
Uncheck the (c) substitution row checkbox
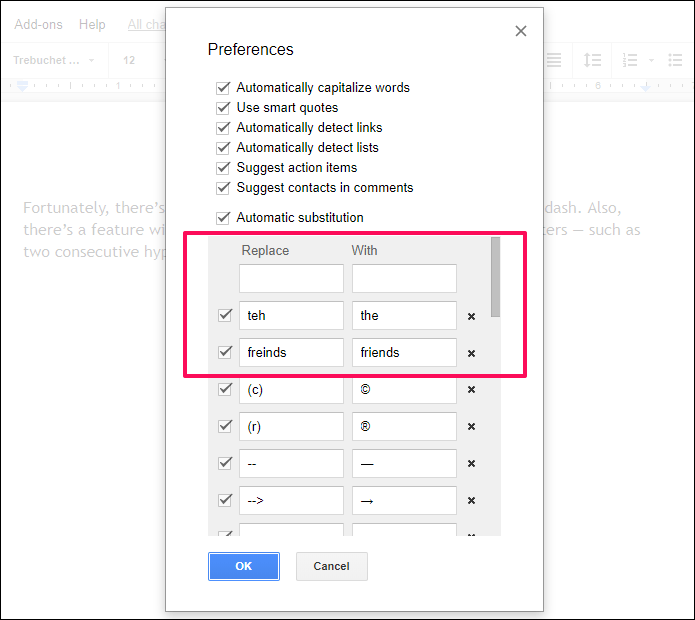pos(225,389)
